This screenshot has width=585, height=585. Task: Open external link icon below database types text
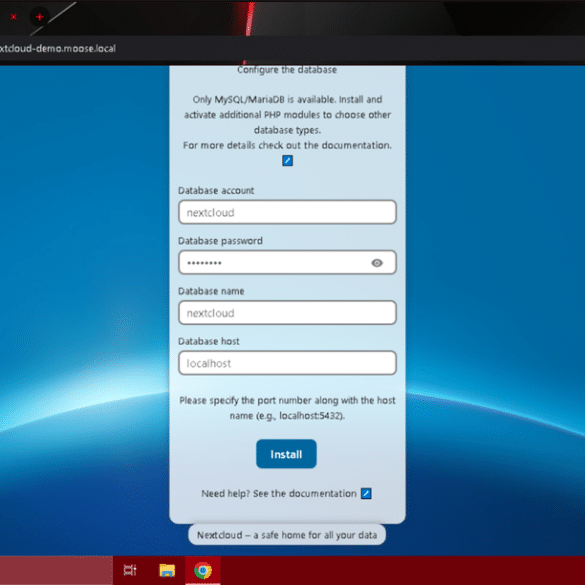(287, 161)
